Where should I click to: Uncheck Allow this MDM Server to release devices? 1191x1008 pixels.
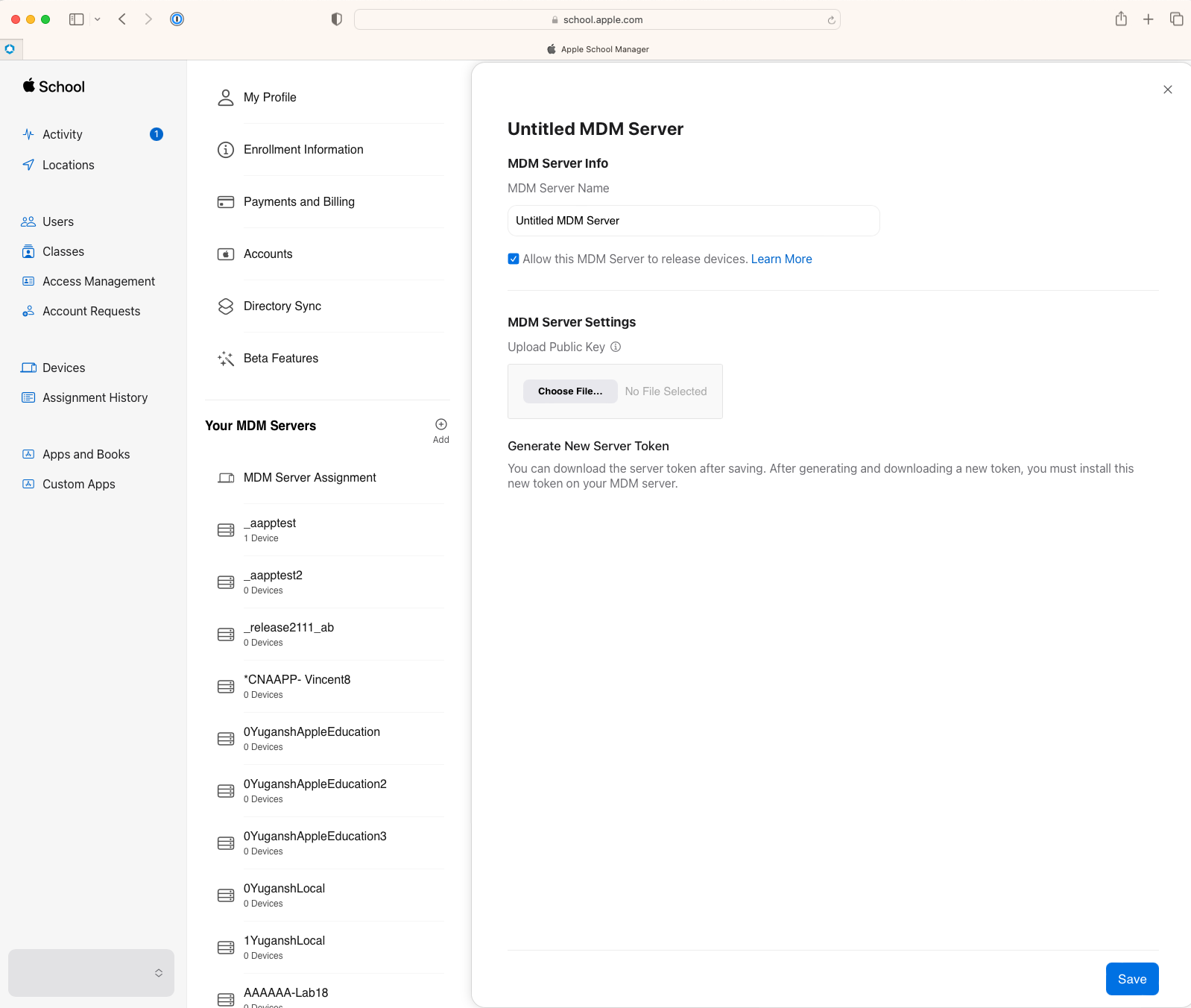click(514, 259)
